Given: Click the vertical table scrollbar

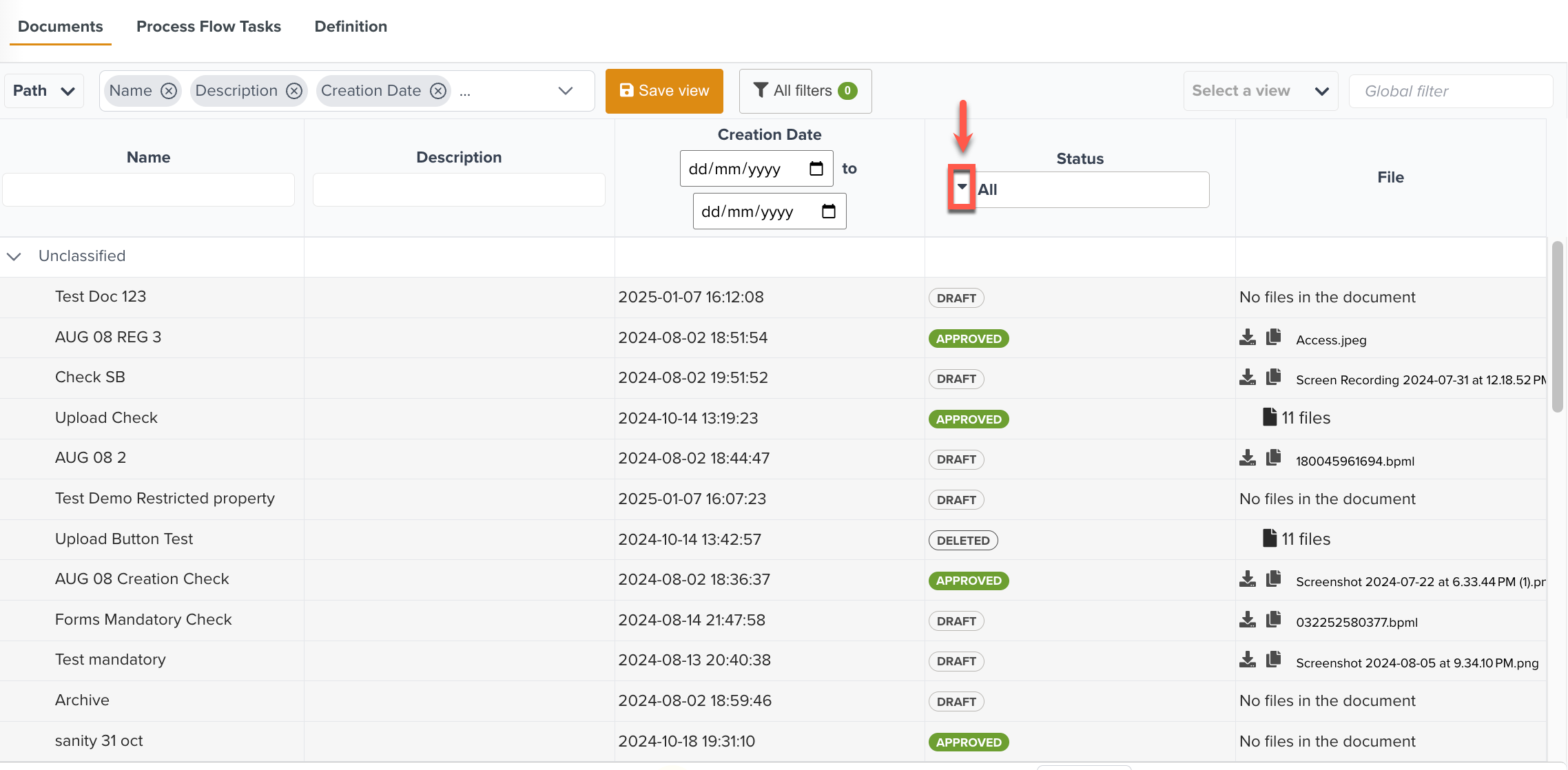Looking at the screenshot, I should point(1557,327).
